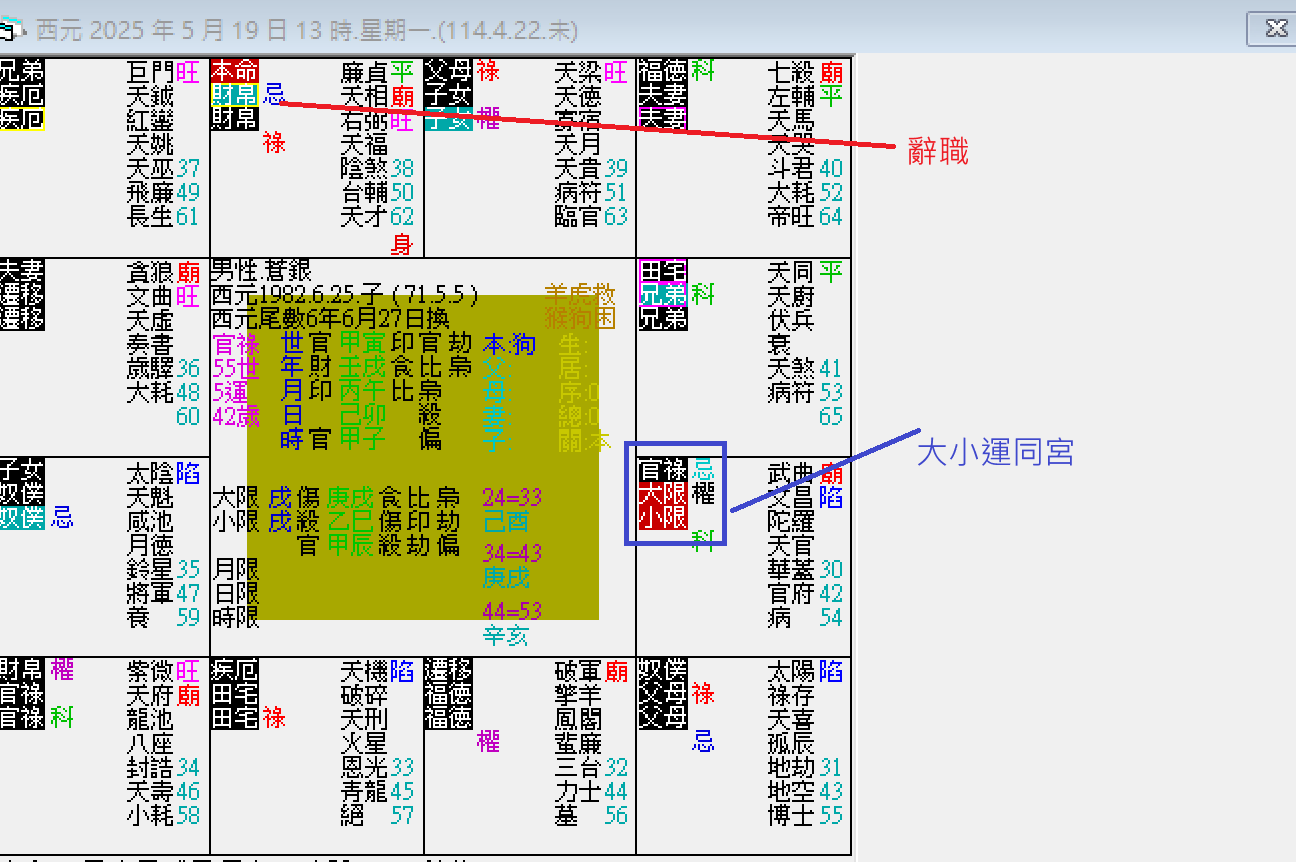Click the 寡宿 star label
The width and height of the screenshot is (1296, 862).
[578, 121]
